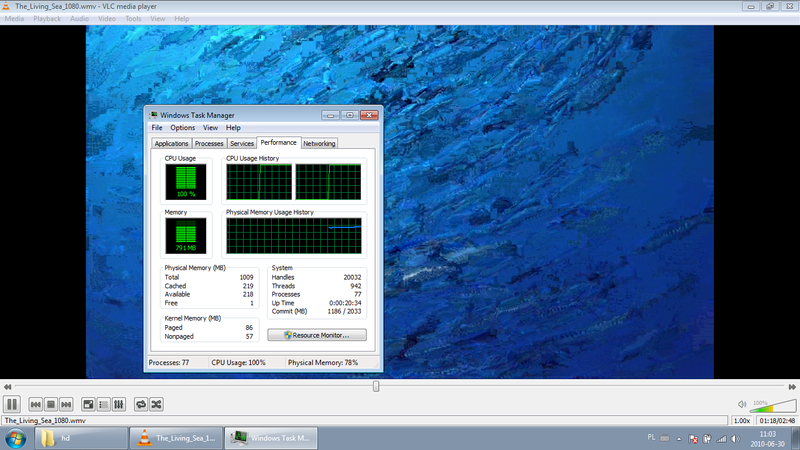Open Task Manager Help menu

[233, 128]
